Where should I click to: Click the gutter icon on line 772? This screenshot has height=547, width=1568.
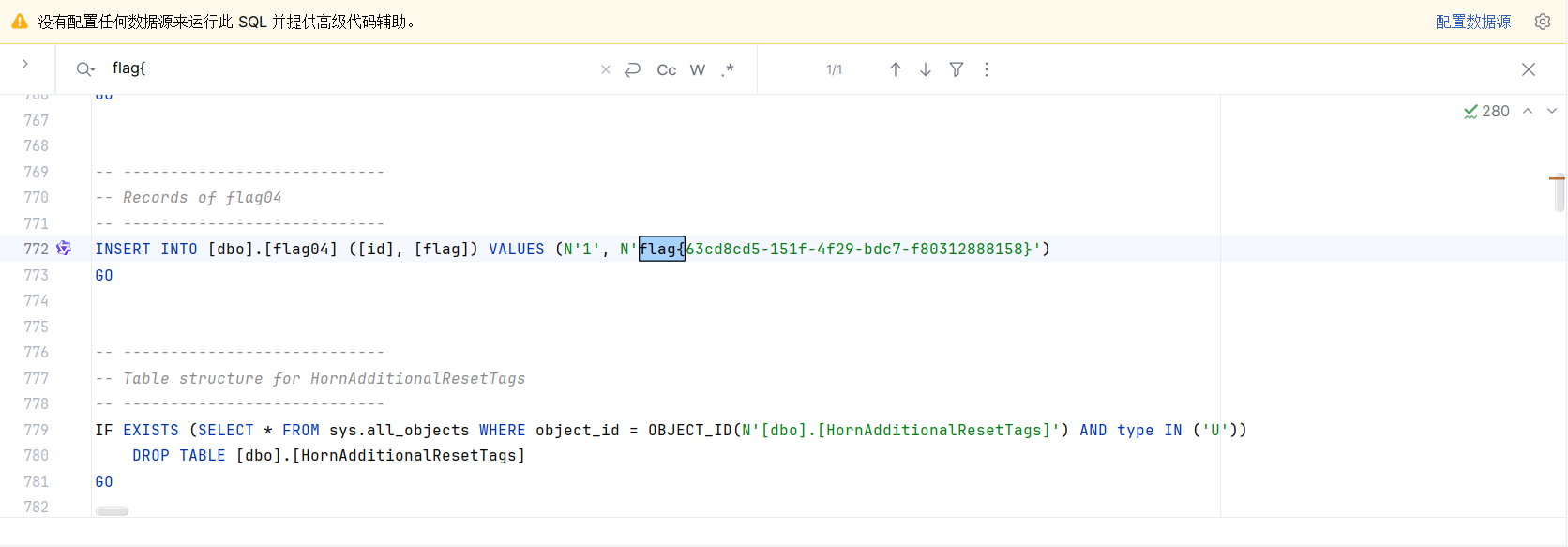click(x=64, y=249)
